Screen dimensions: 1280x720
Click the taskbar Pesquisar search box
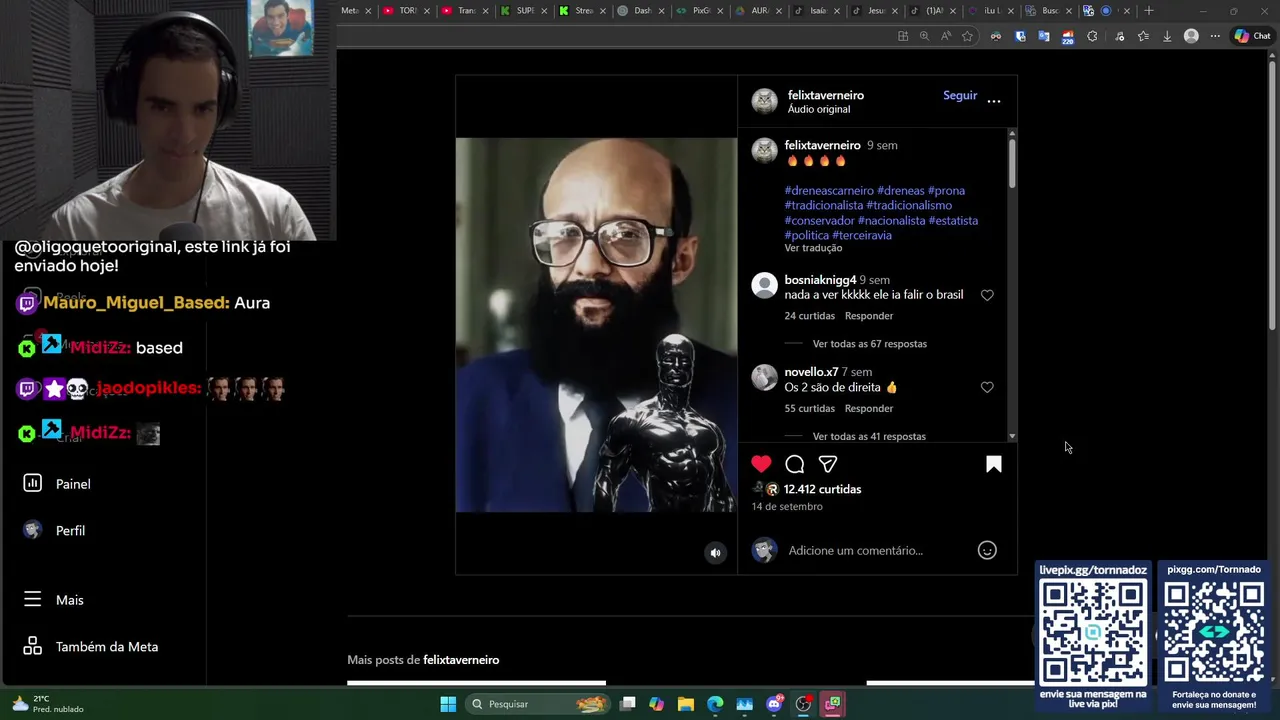pyautogui.click(x=538, y=704)
